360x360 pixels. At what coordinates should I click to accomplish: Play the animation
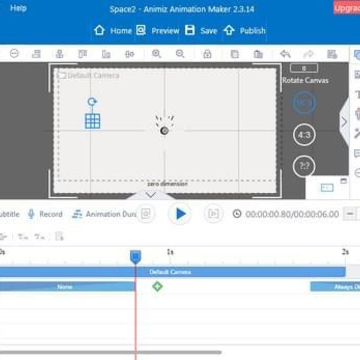(x=180, y=214)
